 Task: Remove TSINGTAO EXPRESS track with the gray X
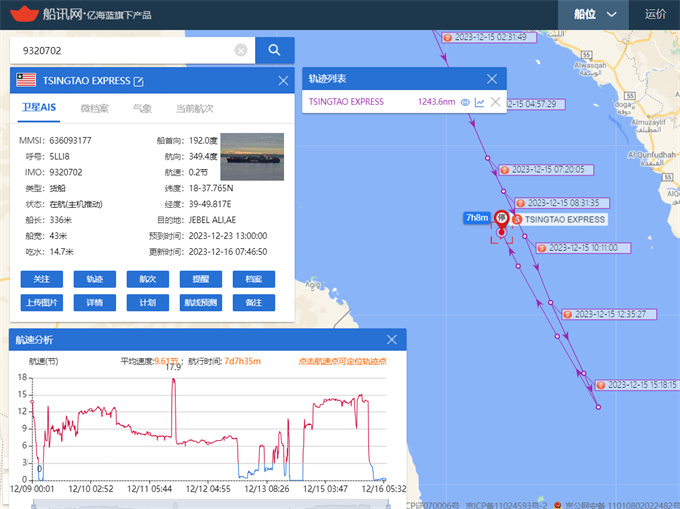click(495, 102)
